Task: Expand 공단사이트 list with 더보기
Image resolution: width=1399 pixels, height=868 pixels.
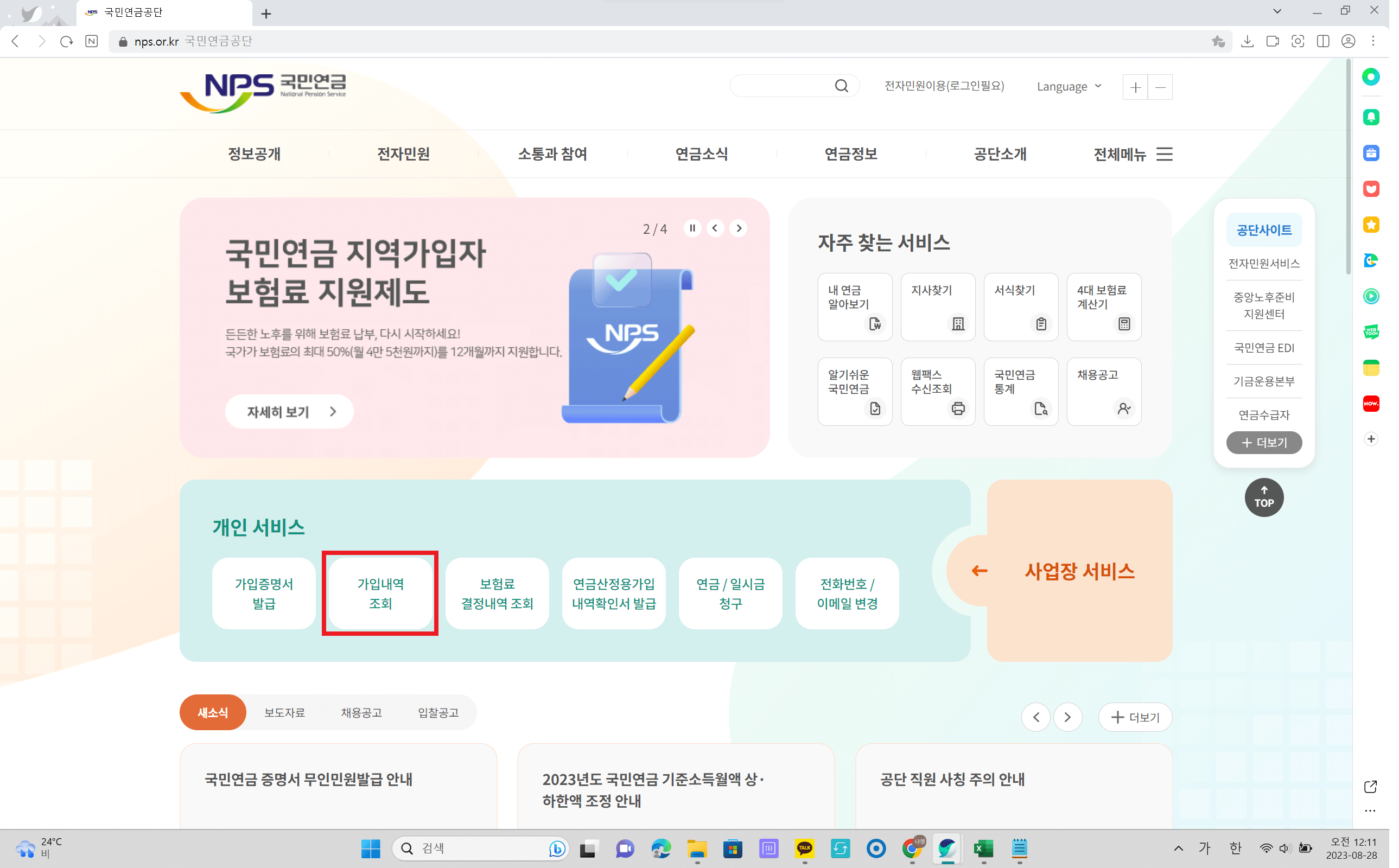Action: click(1263, 443)
